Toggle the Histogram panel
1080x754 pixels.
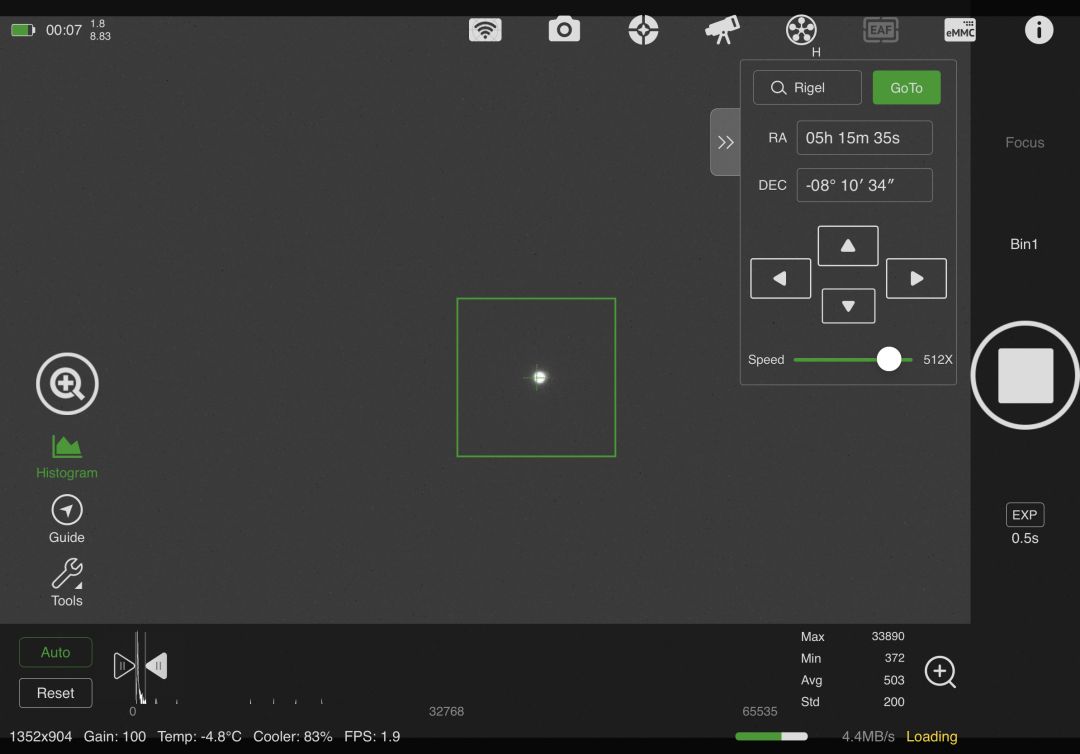click(67, 456)
